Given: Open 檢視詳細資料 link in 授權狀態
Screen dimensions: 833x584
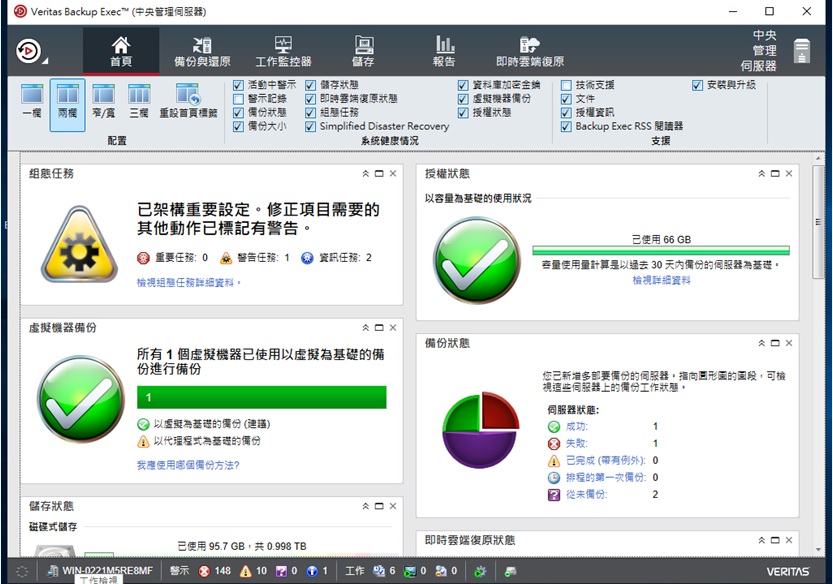Looking at the screenshot, I should [661, 280].
